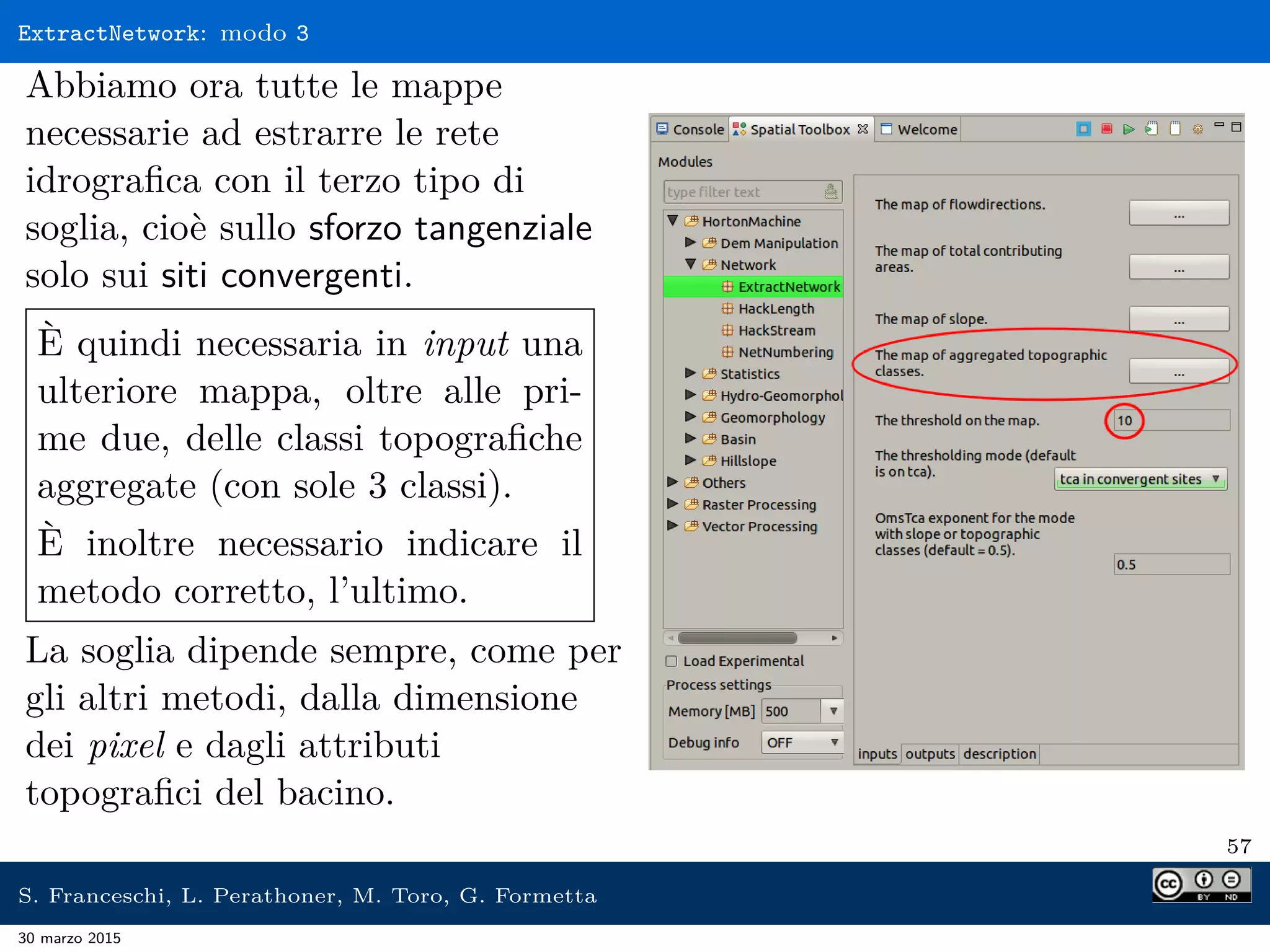Click the HackStream module icon
1270x952 pixels.
tap(727, 330)
